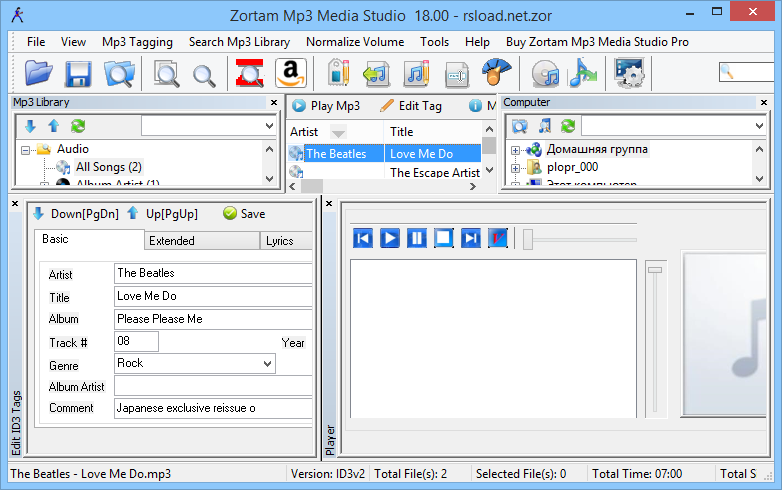
Task: Refresh the Computer panel
Action: [568, 126]
